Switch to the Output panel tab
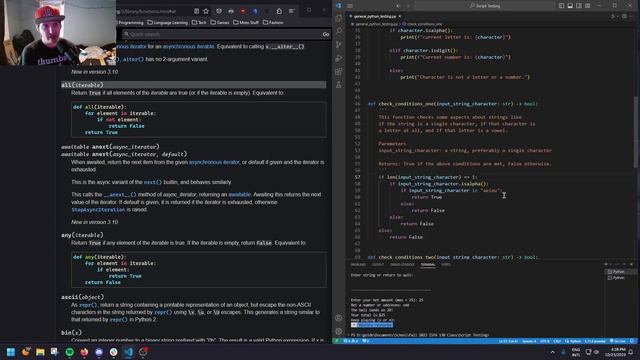The height and width of the screenshot is (360, 640). tap(378, 264)
